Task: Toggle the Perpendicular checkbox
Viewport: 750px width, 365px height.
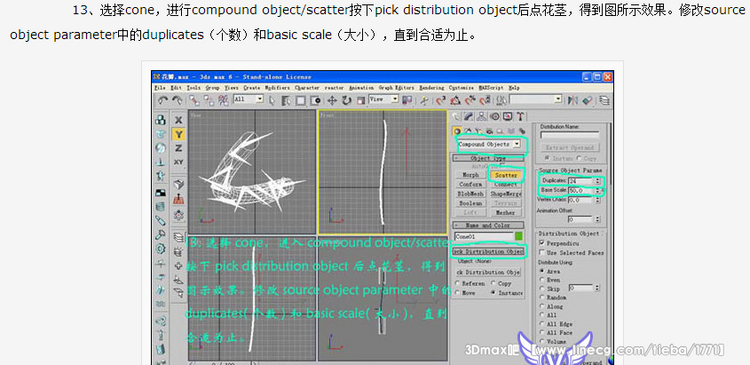Action: point(541,243)
